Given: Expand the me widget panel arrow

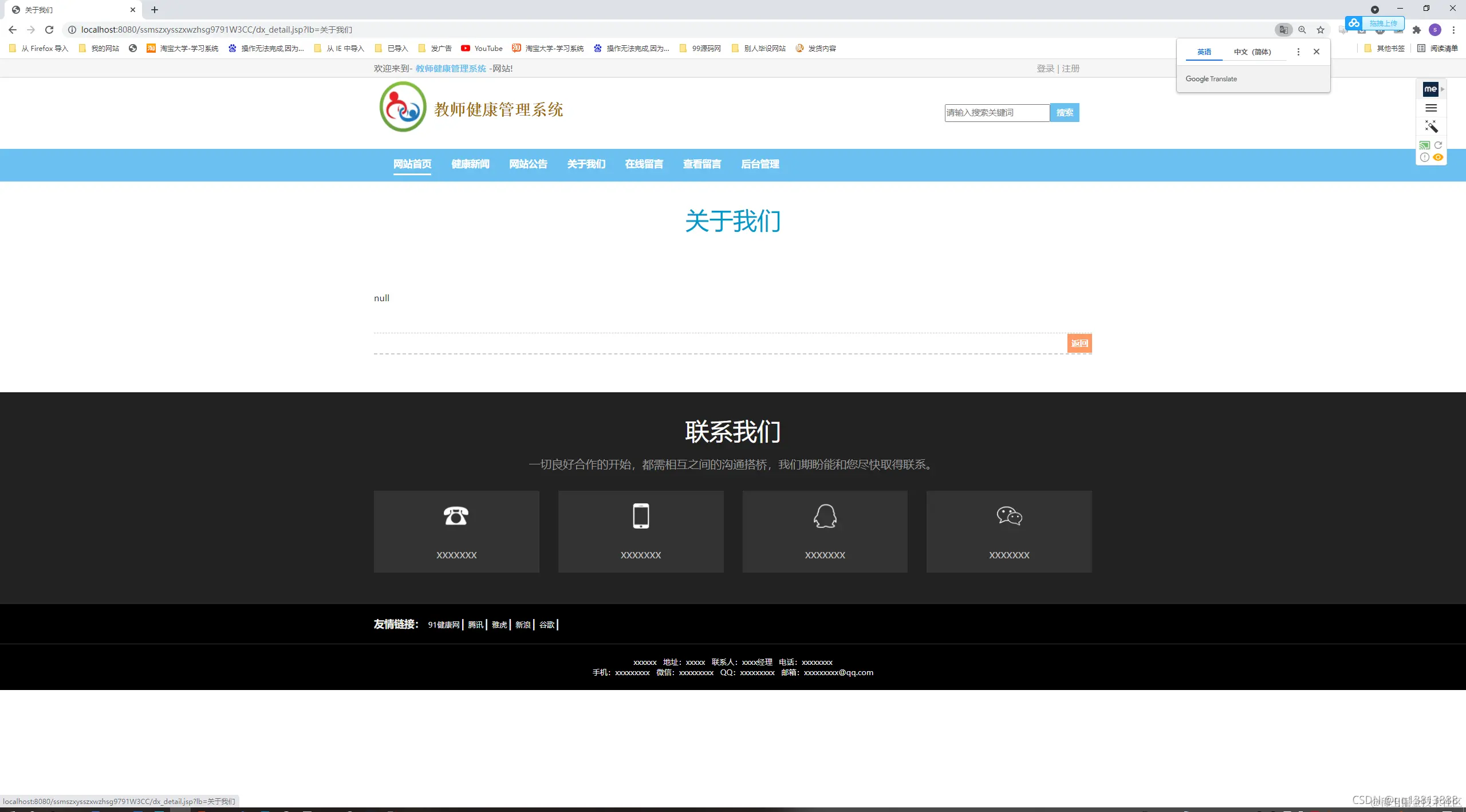Looking at the screenshot, I should click(x=1442, y=89).
